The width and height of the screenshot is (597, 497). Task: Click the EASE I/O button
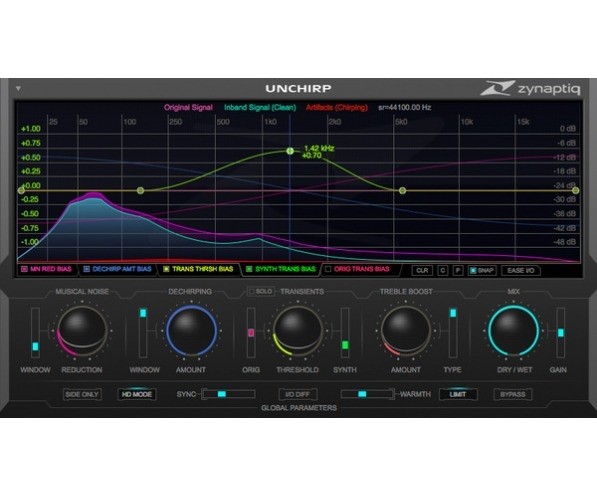521,270
